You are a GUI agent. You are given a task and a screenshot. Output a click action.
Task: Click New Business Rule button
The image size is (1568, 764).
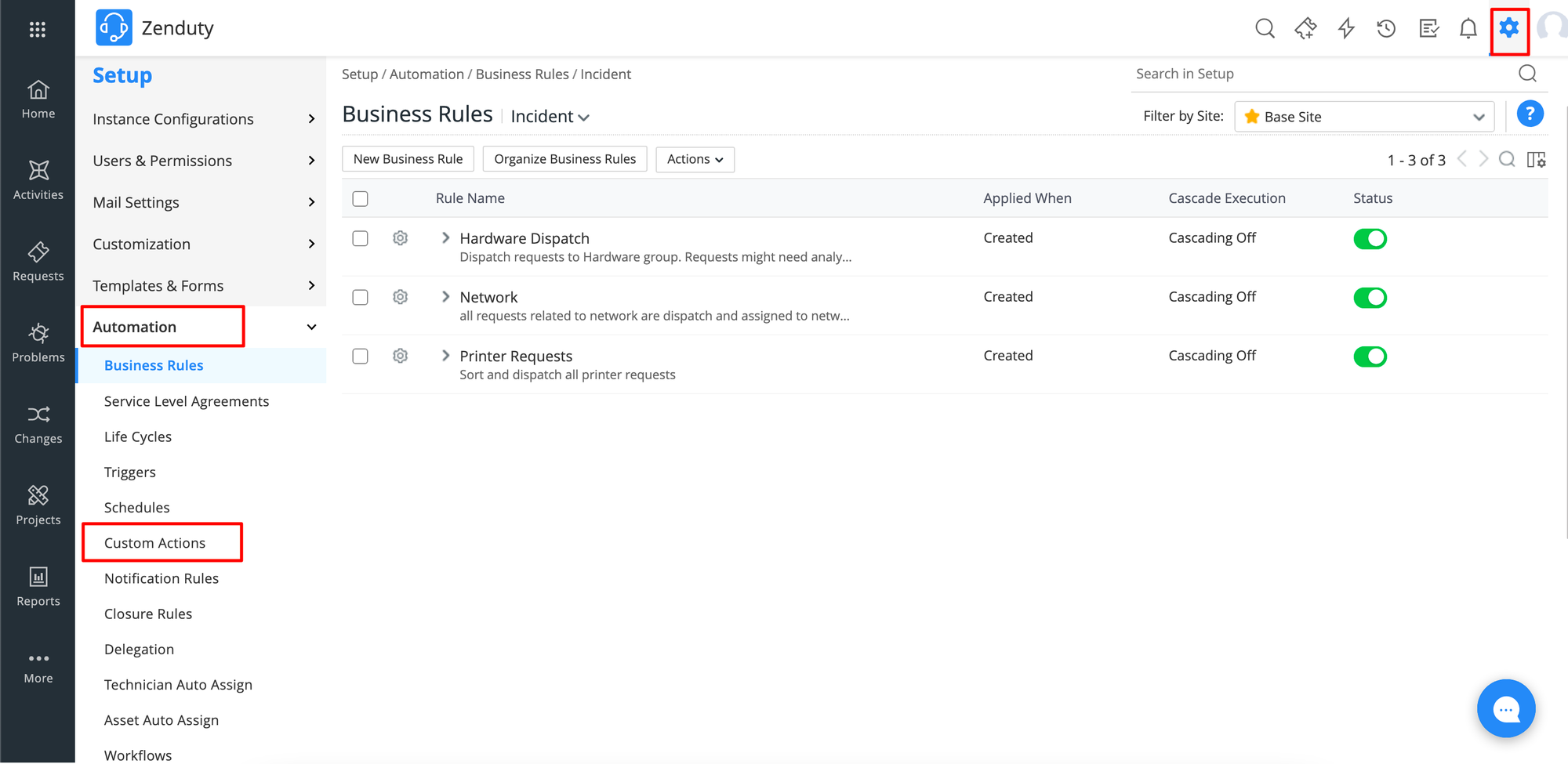point(408,159)
